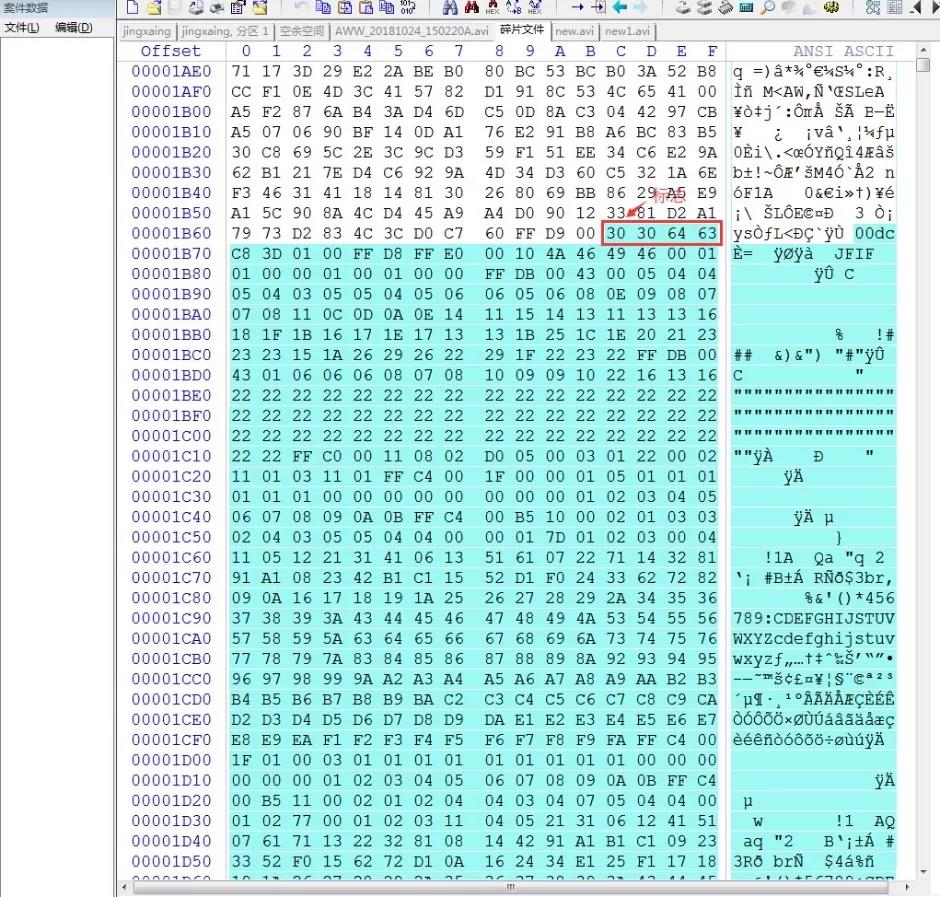This screenshot has width=940, height=897.
Task: Click the Open Disk icon
Action: pos(682,8)
